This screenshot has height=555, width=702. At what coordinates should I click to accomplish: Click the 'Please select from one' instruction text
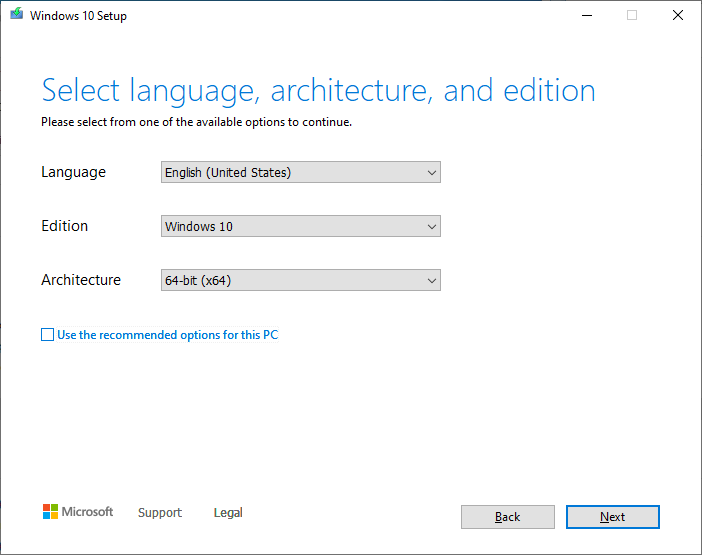click(196, 123)
